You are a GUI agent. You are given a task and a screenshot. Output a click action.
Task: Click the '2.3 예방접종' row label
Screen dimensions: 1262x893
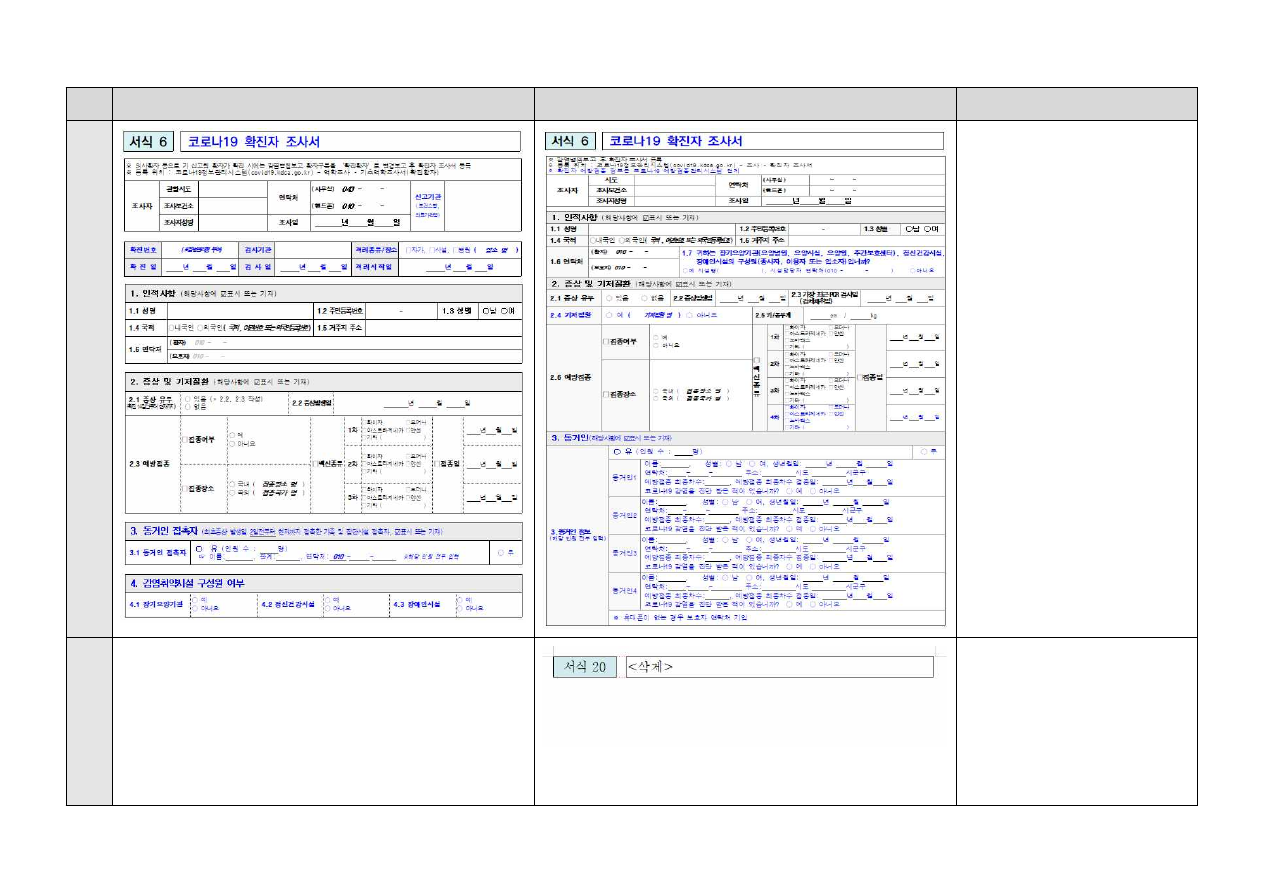coord(150,464)
